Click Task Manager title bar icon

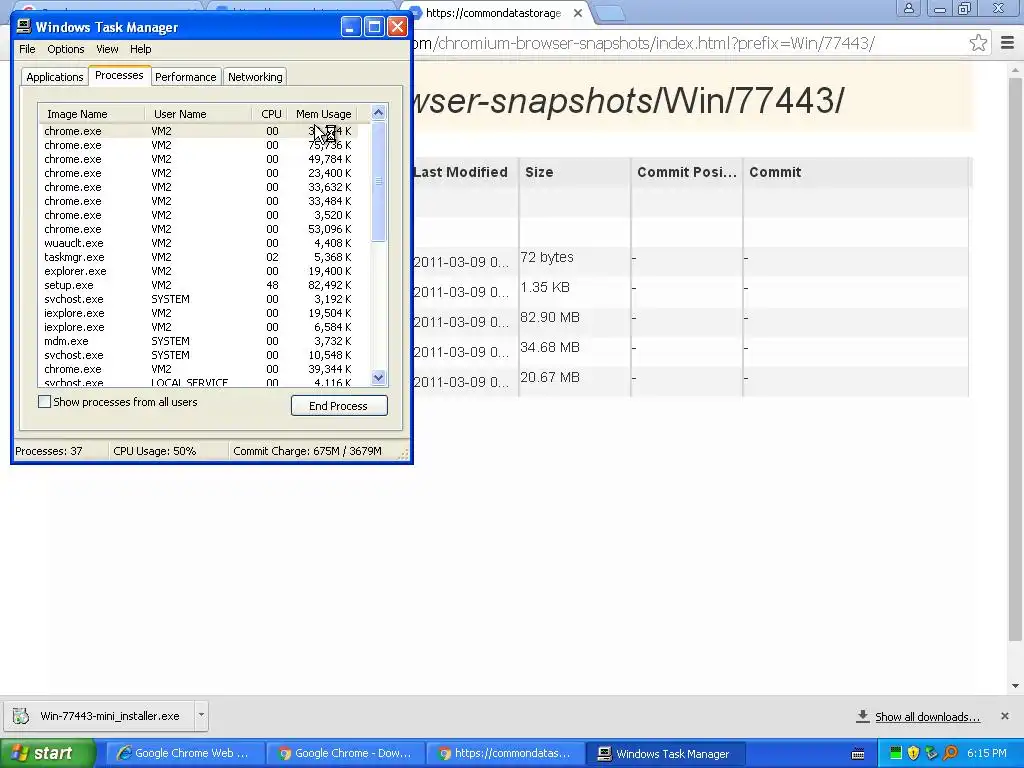24,26
